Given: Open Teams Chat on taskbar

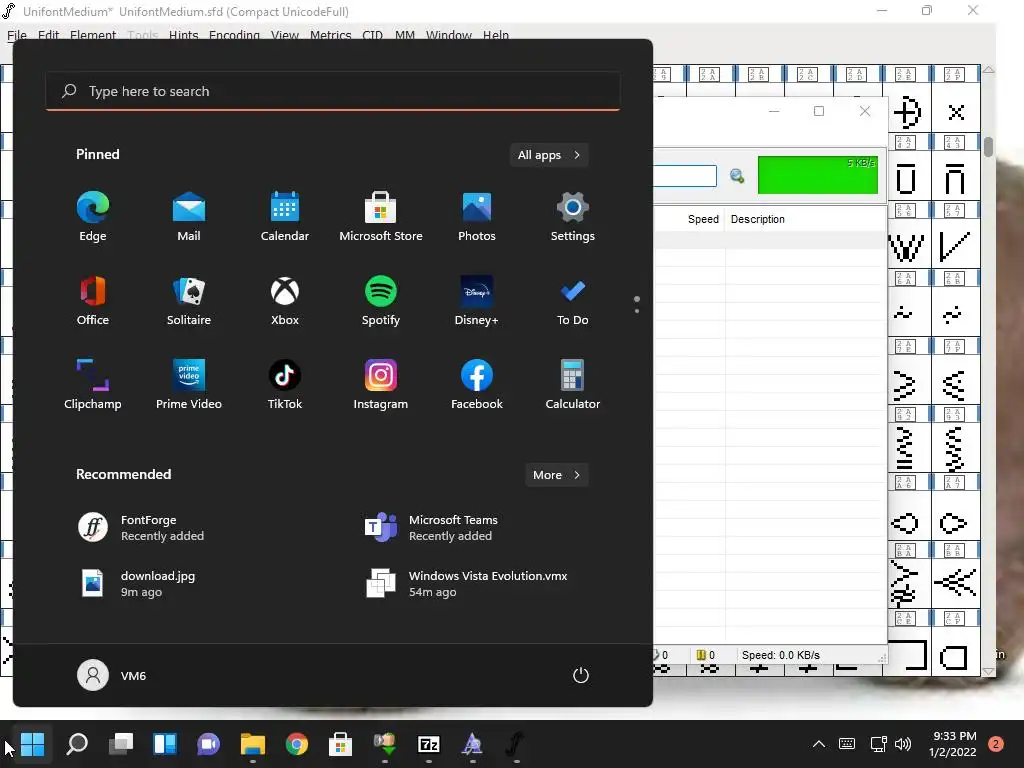Looking at the screenshot, I should pos(208,744).
